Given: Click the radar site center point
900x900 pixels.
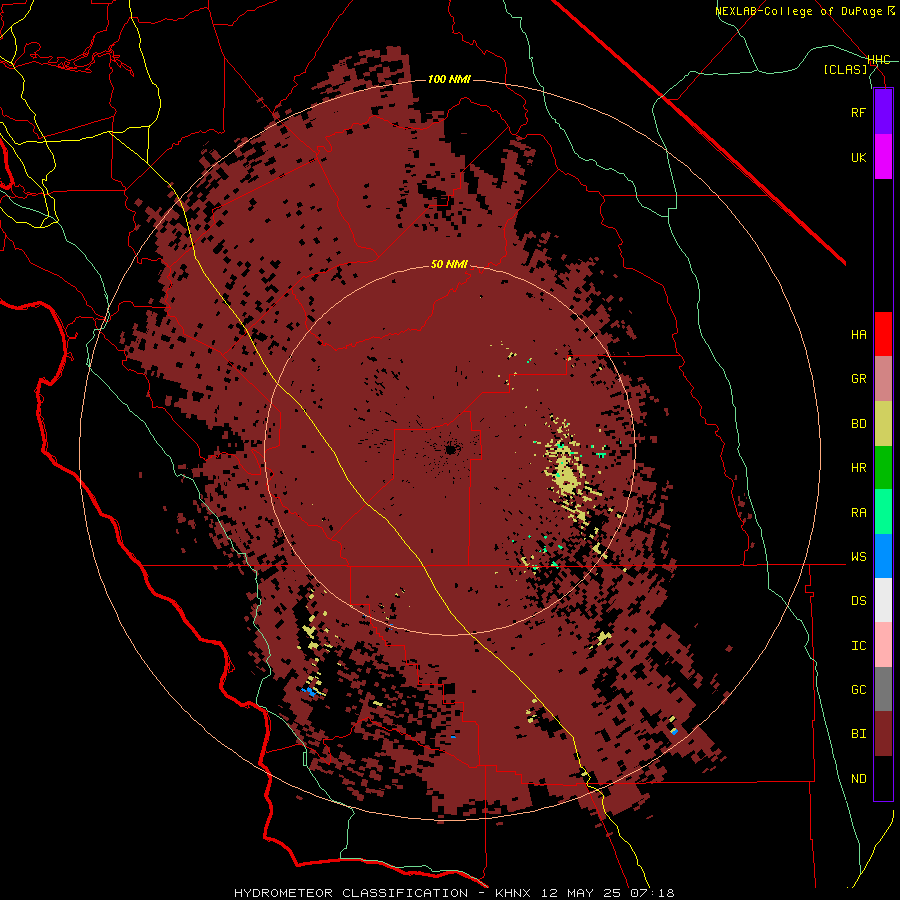Looking at the screenshot, I should click(451, 449).
